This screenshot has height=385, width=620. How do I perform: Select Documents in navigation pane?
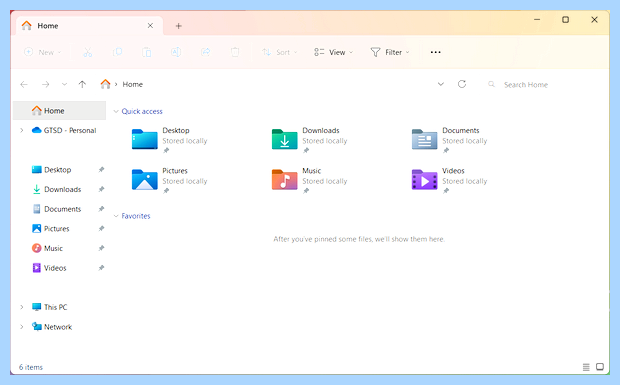56,209
